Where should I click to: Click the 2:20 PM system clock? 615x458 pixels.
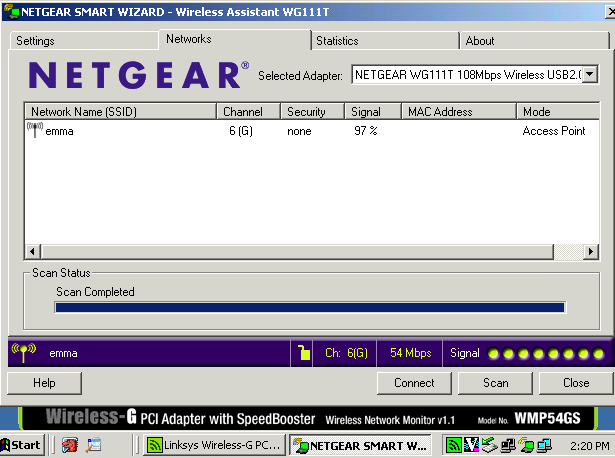(x=590, y=446)
